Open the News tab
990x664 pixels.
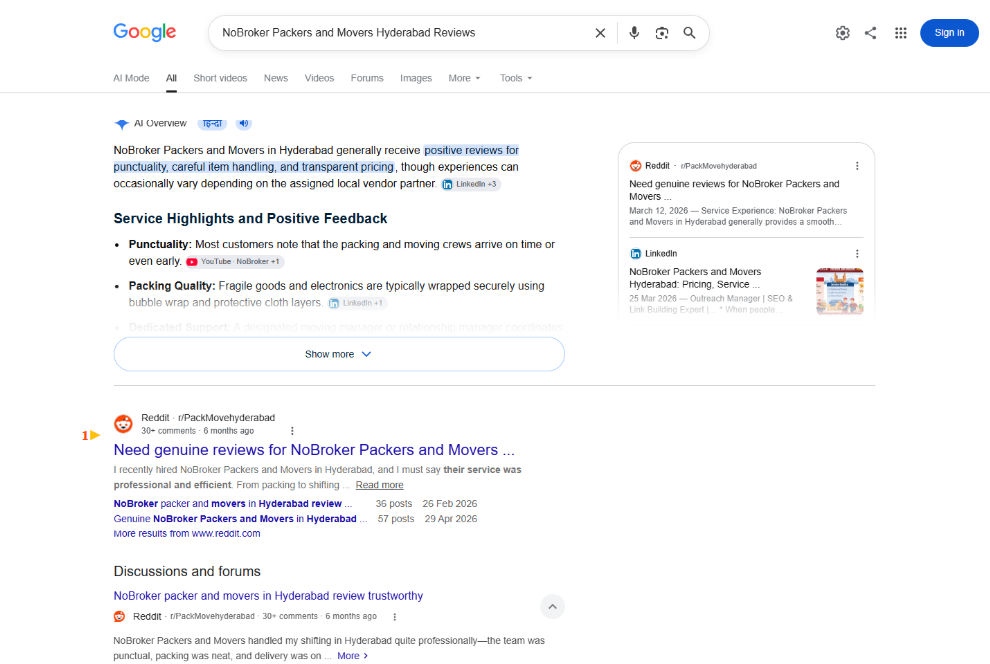click(276, 78)
